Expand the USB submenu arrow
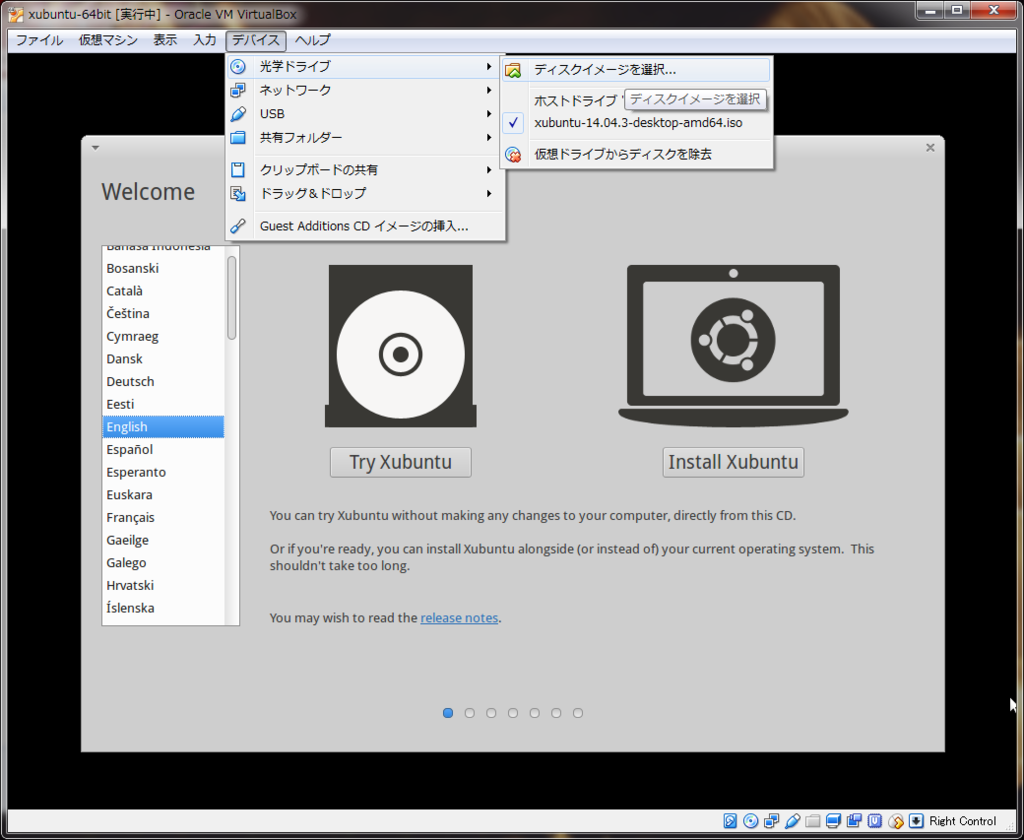The image size is (1024, 840). [x=488, y=114]
